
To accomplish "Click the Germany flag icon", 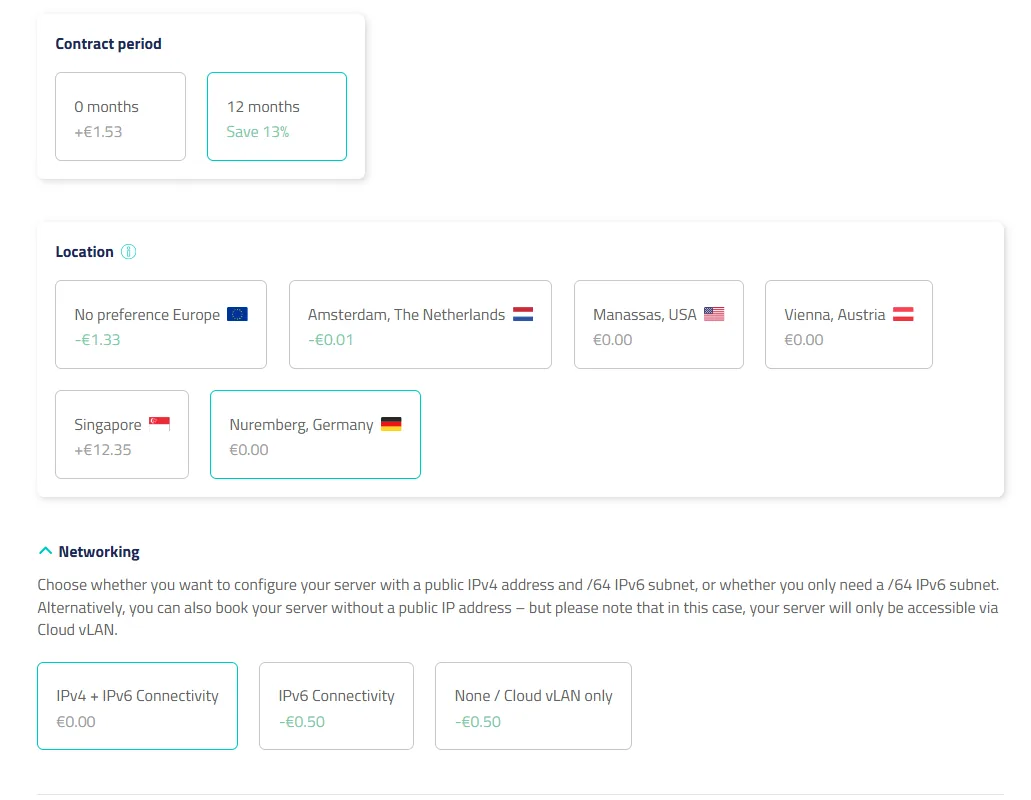I will [391, 424].
